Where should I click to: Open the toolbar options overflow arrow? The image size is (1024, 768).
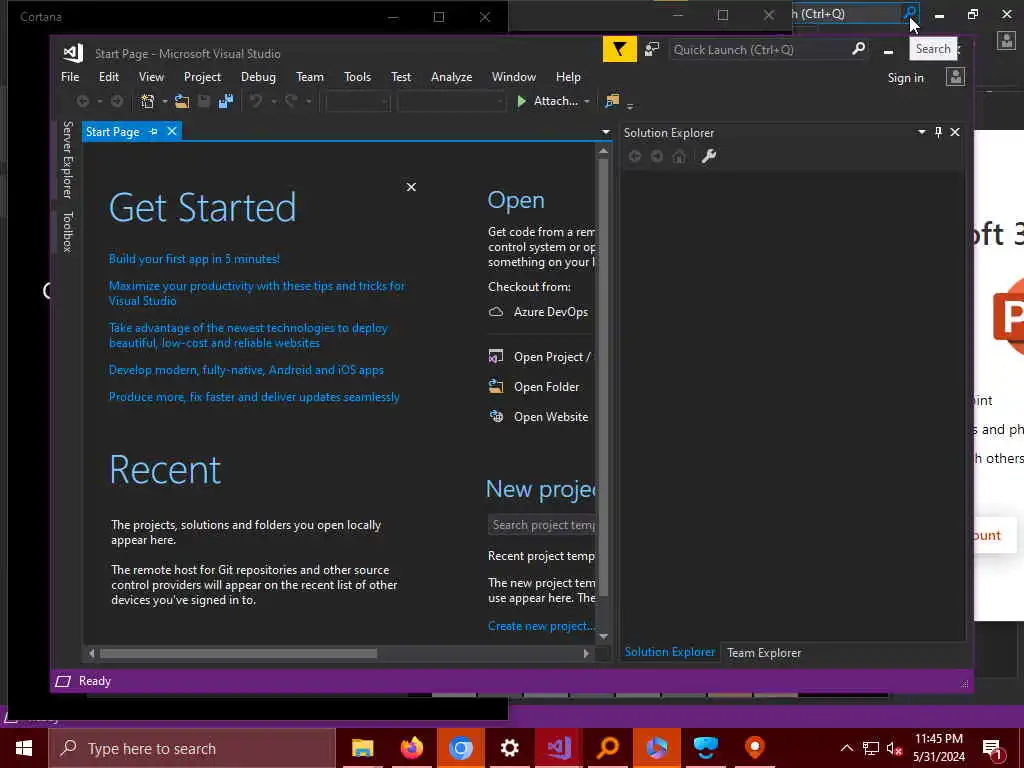(630, 104)
